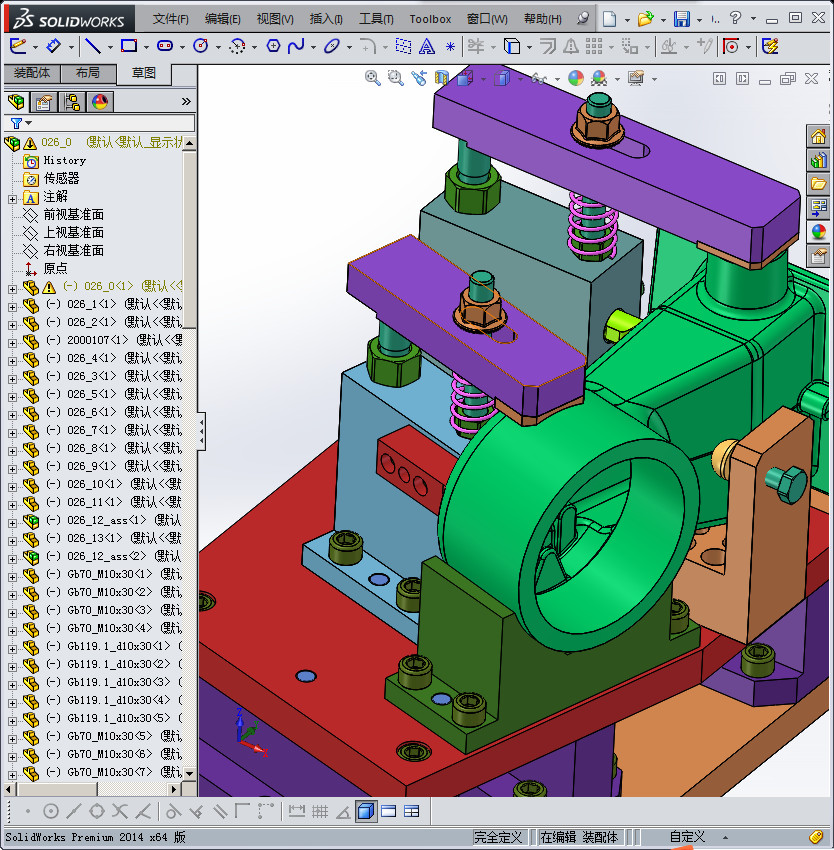
Task: Click 自定义 in the status bar
Action: click(690, 836)
